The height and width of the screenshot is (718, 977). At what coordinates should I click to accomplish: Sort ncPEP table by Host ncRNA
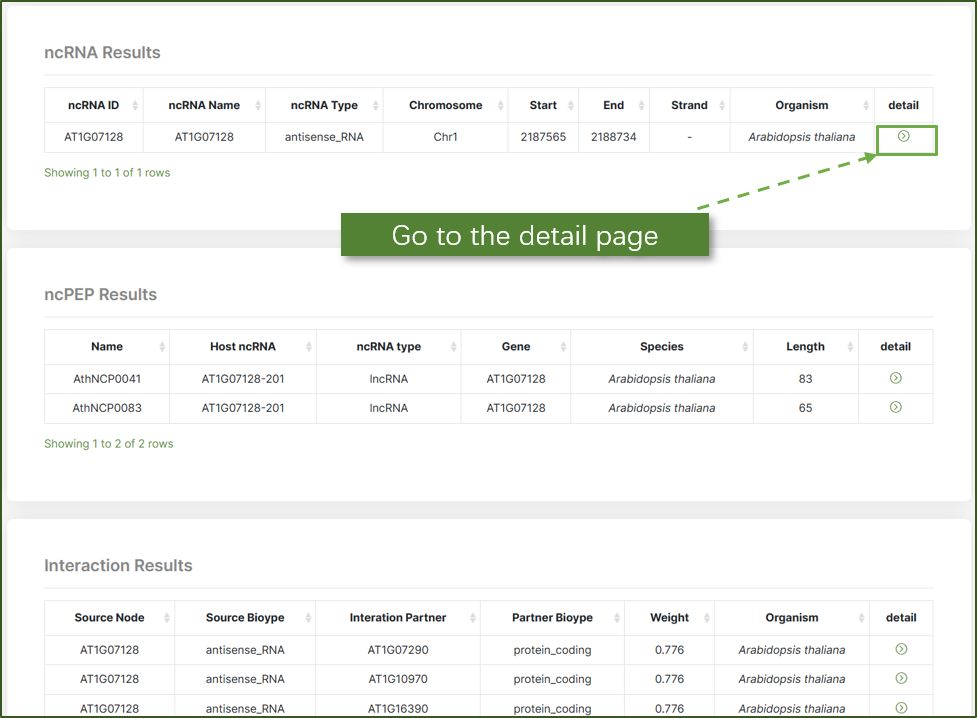pyautogui.click(x=243, y=347)
